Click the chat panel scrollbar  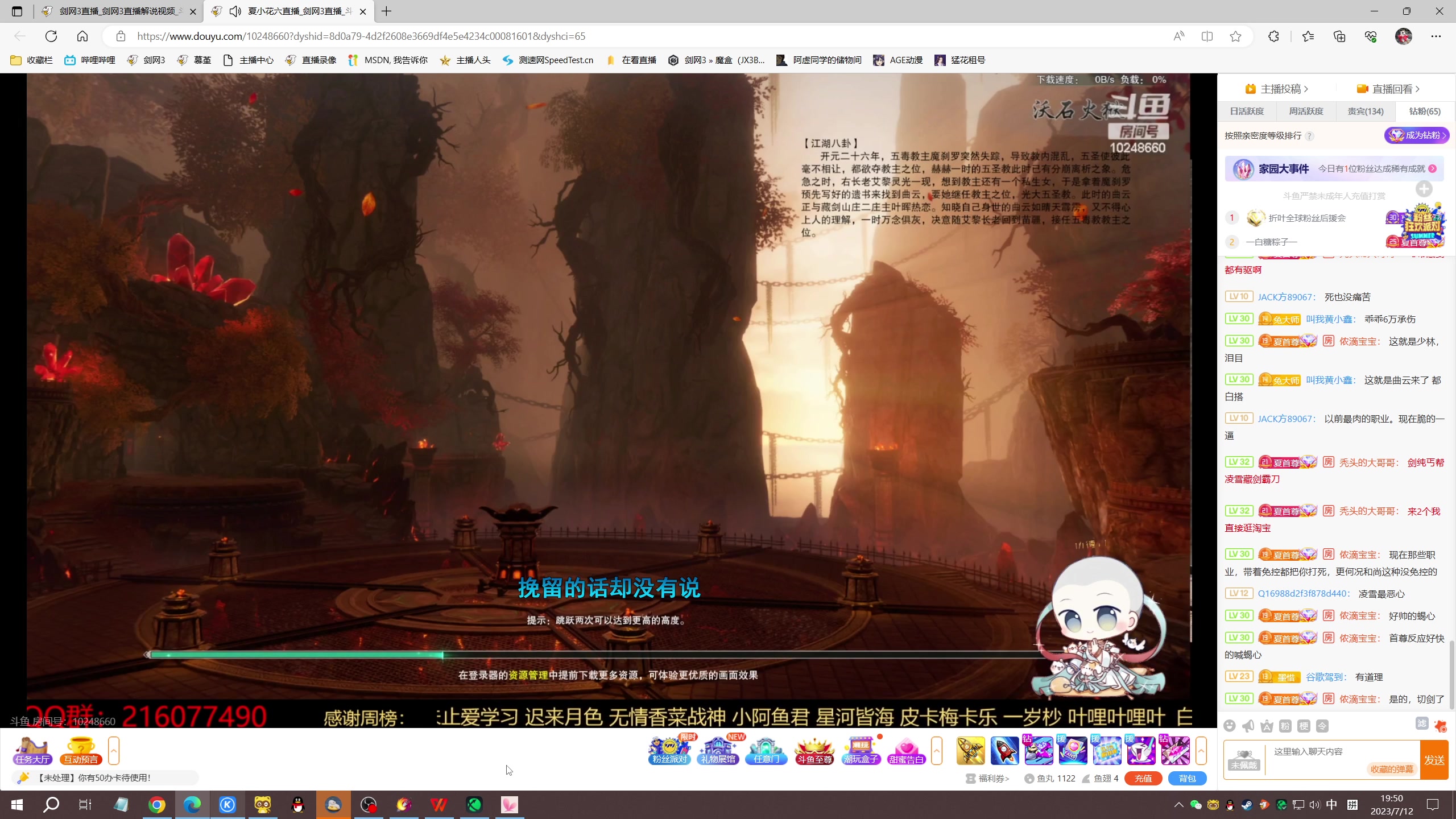click(1451, 675)
